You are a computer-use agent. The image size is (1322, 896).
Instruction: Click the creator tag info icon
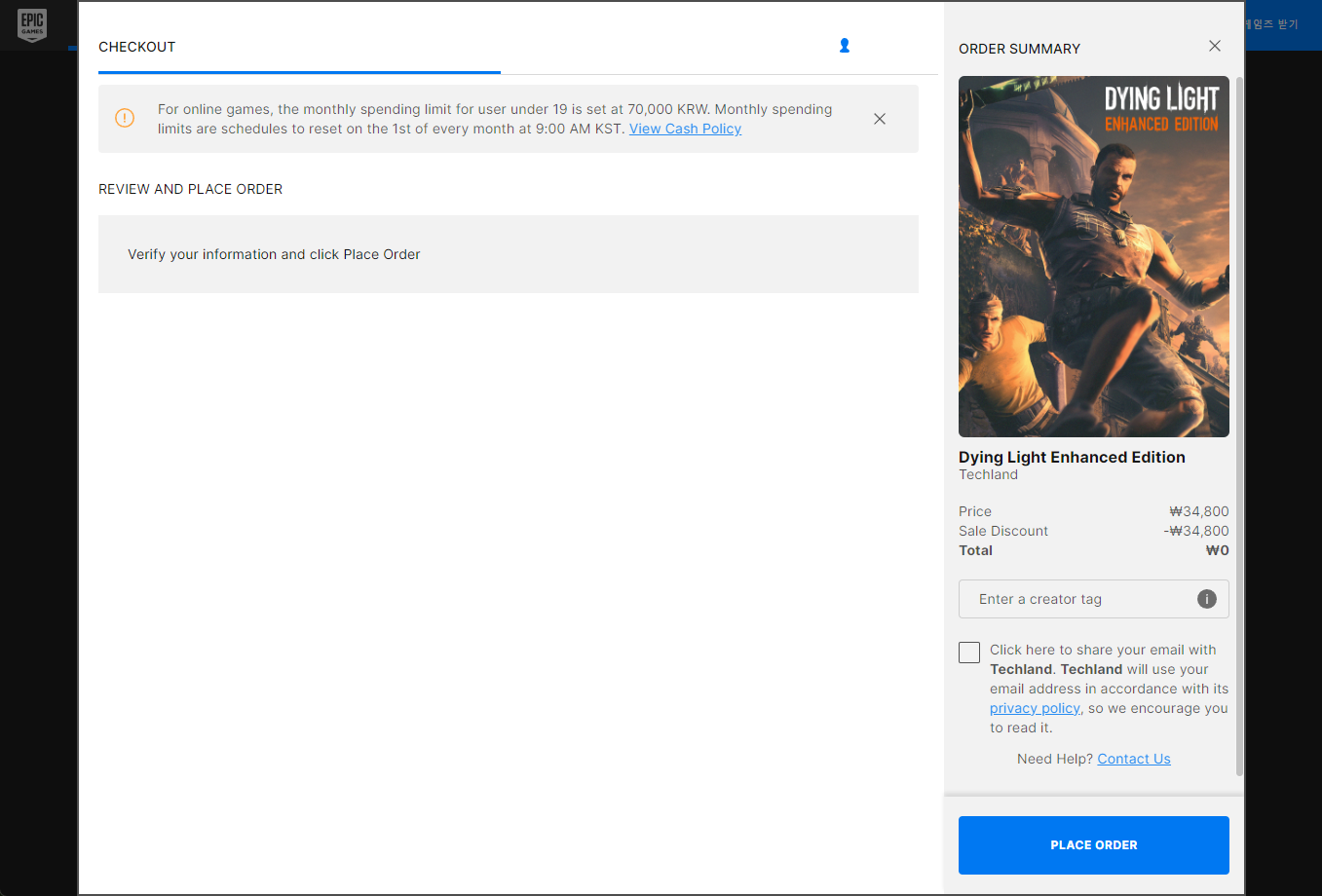click(1207, 599)
